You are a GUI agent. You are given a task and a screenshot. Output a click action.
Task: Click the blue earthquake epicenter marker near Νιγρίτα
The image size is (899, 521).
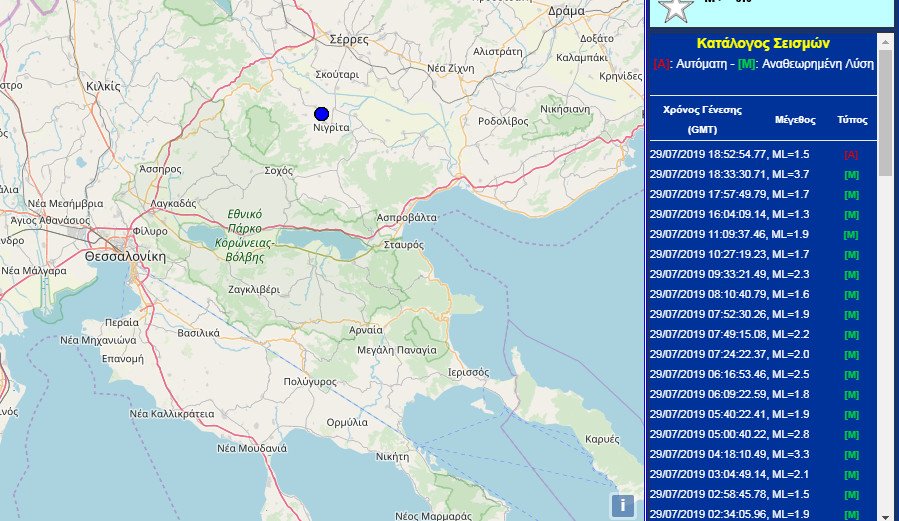(322, 113)
